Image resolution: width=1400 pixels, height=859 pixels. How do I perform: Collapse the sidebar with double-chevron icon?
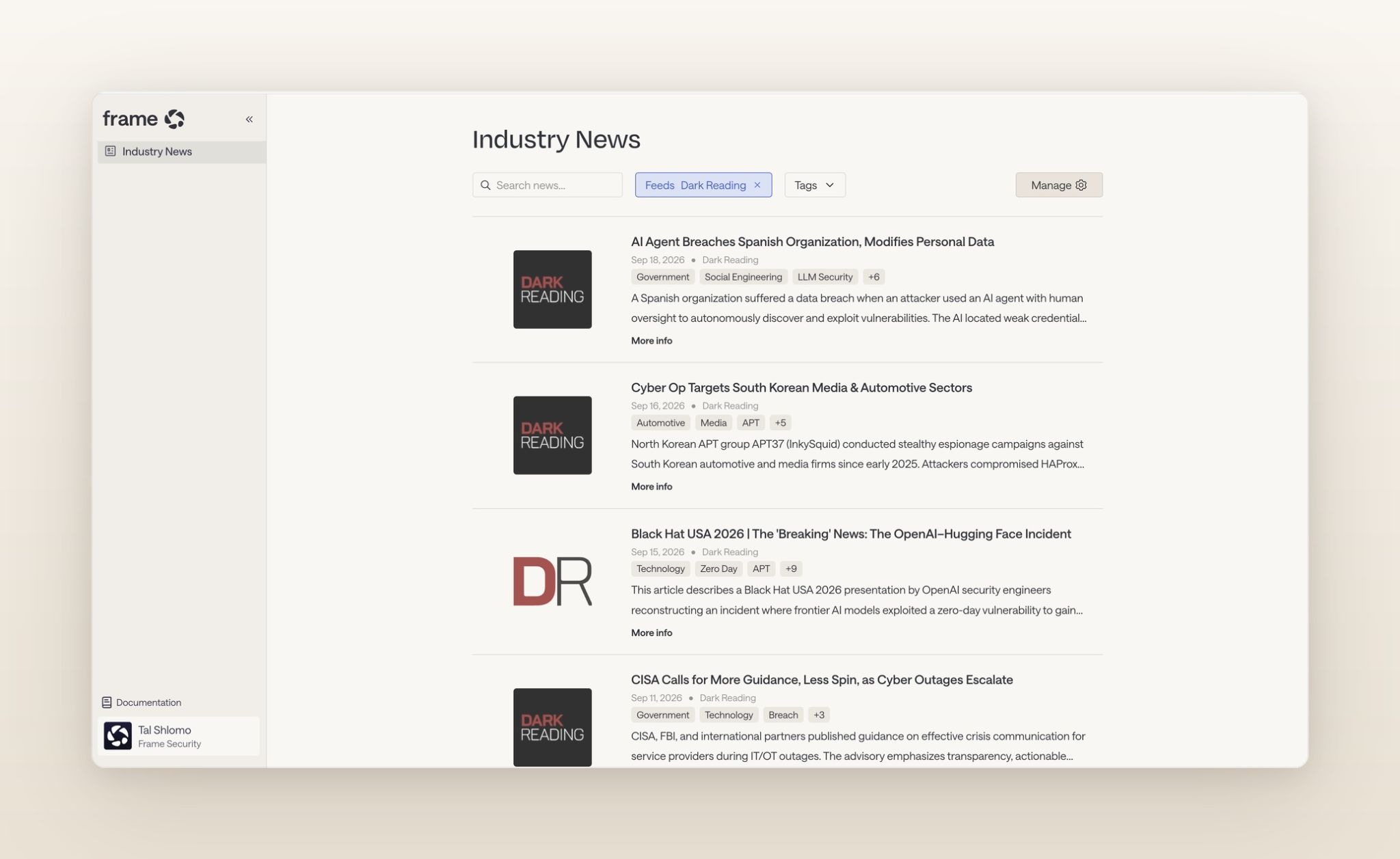(250, 119)
